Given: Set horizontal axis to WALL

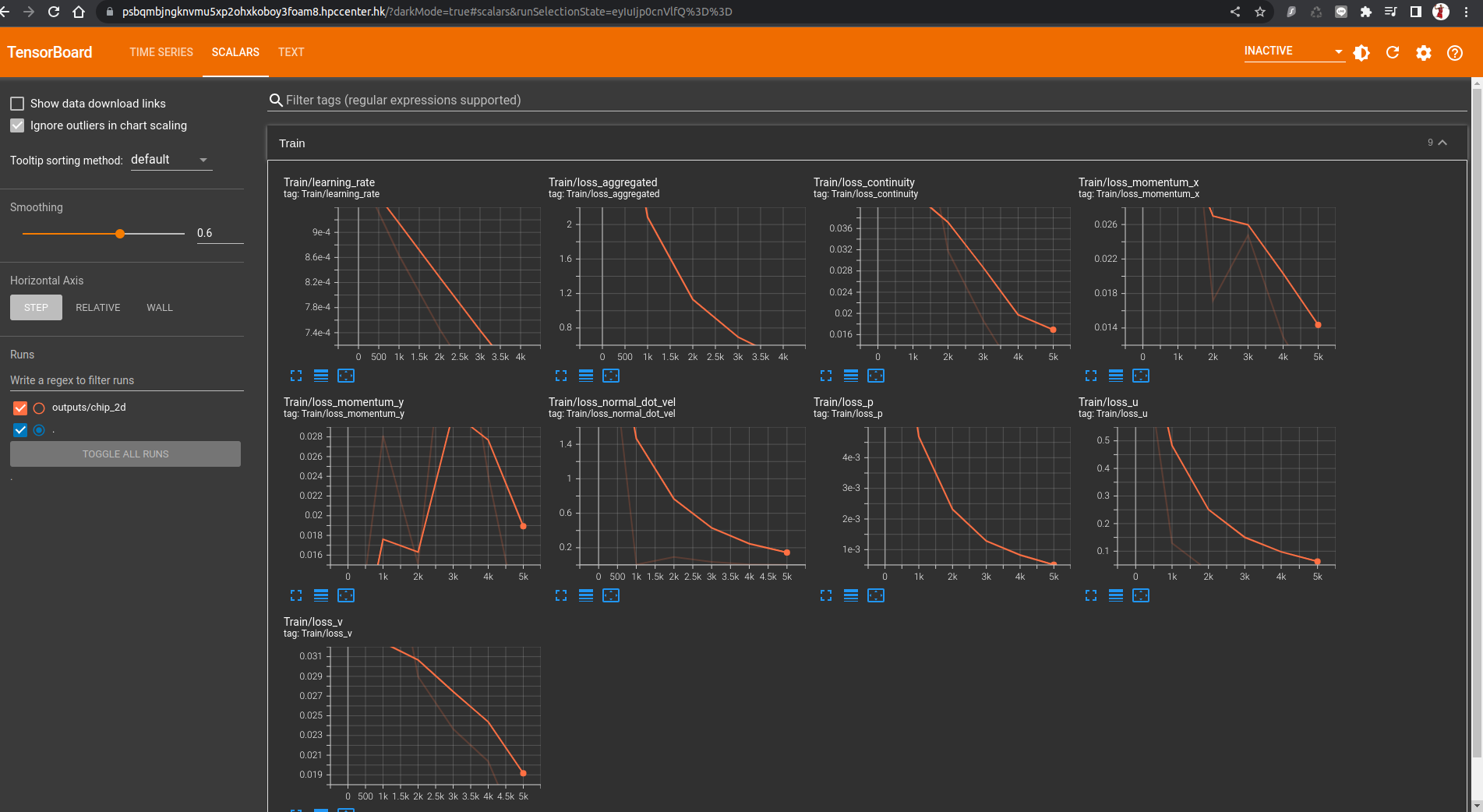Looking at the screenshot, I should [x=160, y=308].
